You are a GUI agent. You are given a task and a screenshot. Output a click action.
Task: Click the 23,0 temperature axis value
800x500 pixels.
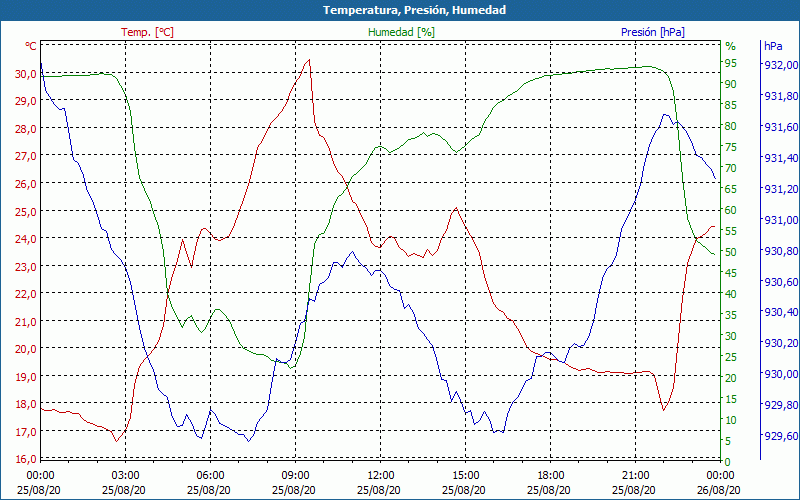pyautogui.click(x=26, y=266)
